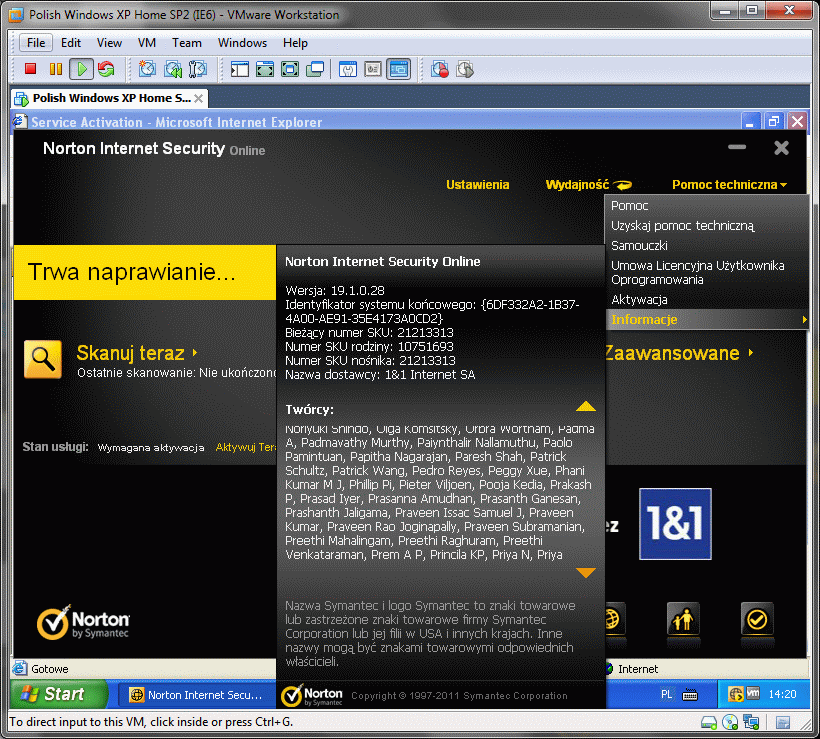This screenshot has height=739, width=820.
Task: Suspend the virtual machine with the pause icon
Action: pyautogui.click(x=56, y=69)
